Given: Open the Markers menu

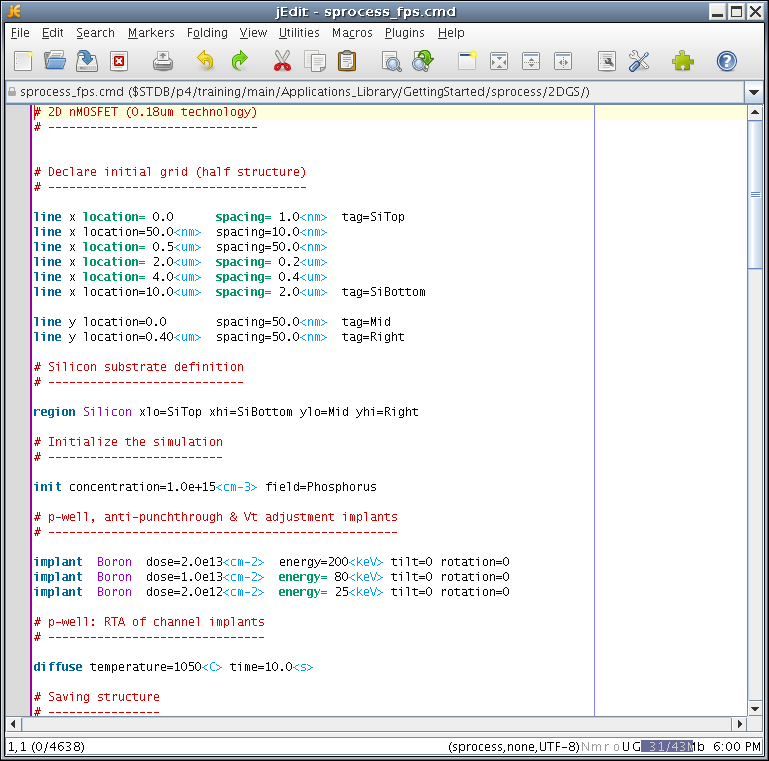Looking at the screenshot, I should (151, 33).
